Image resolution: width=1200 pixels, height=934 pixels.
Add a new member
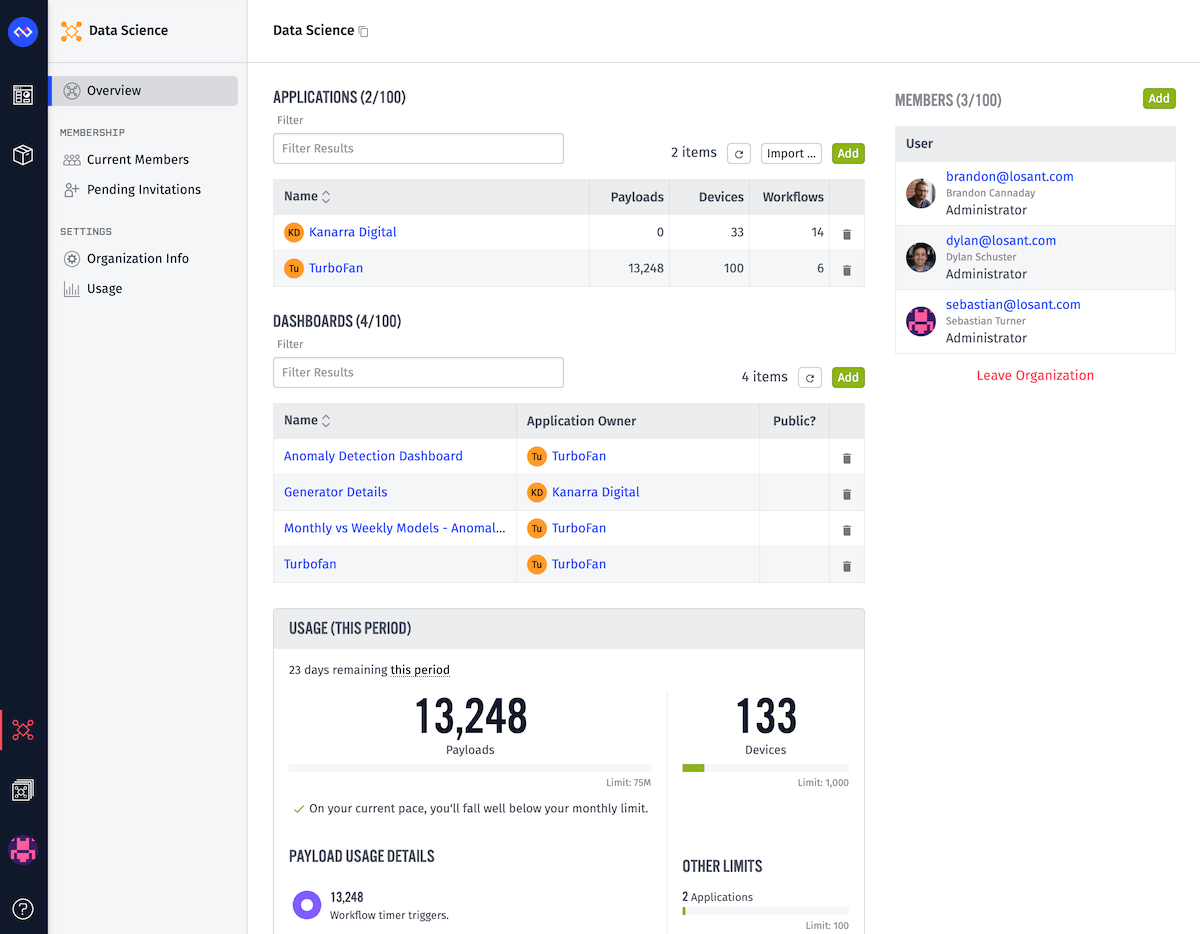pyautogui.click(x=1159, y=98)
